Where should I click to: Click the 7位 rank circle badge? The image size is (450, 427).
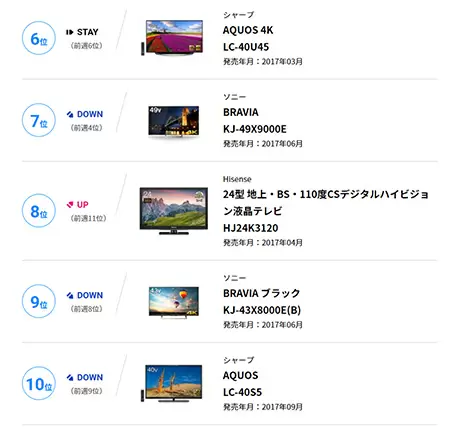[x=39, y=120]
